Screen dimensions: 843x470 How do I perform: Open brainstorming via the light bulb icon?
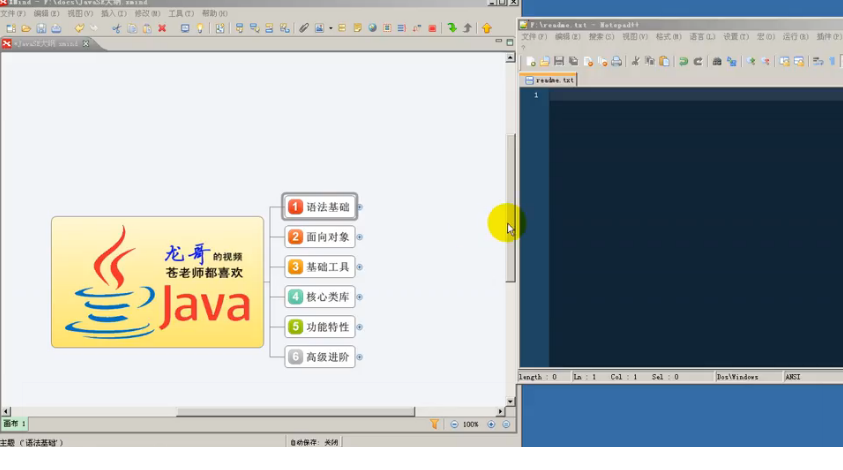(x=200, y=28)
